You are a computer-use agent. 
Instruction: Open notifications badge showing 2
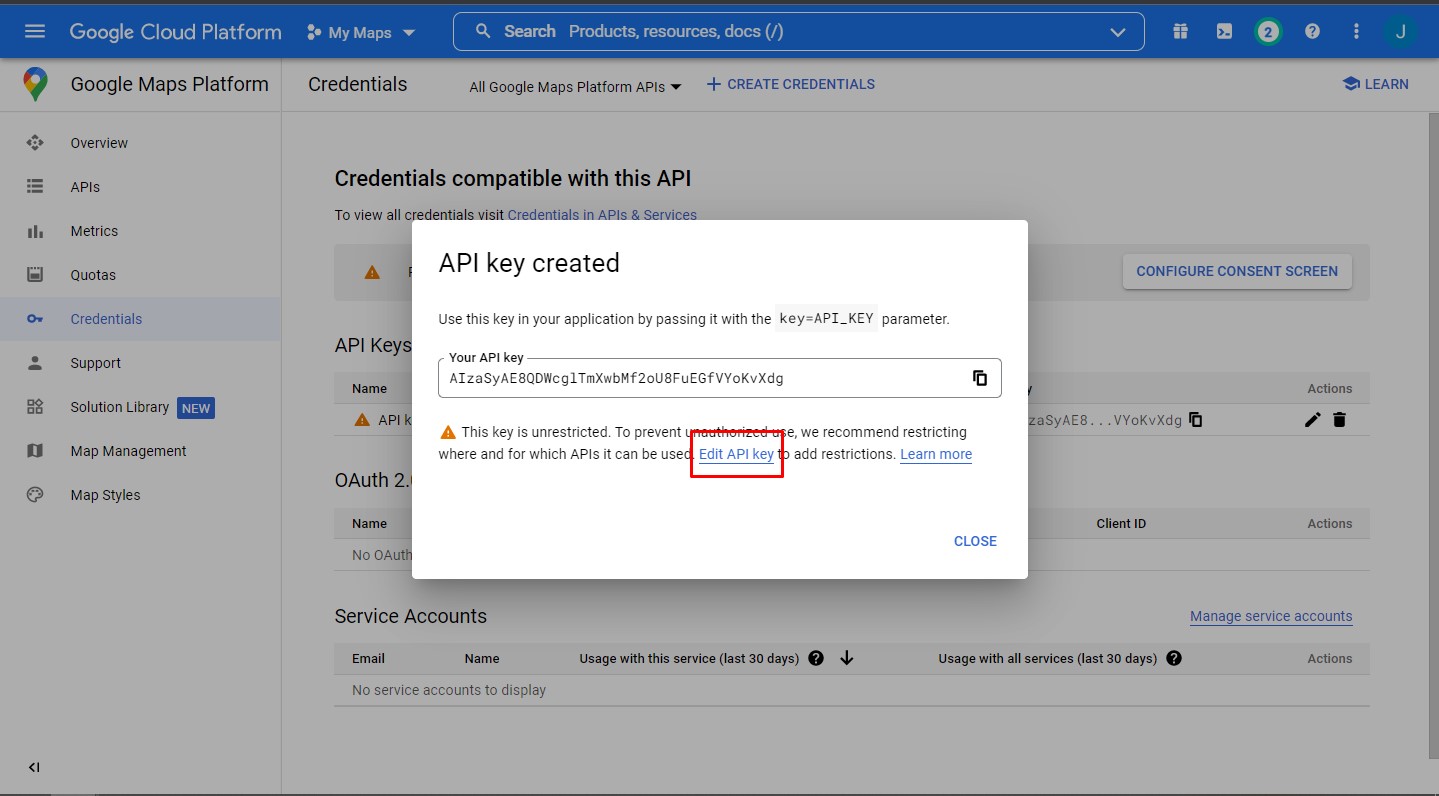(1268, 31)
